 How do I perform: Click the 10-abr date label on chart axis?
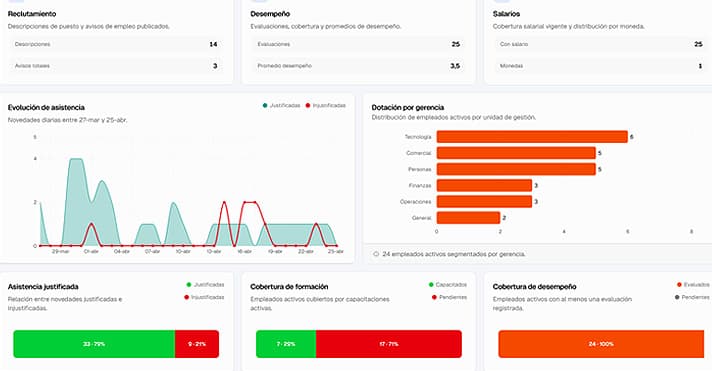click(183, 251)
